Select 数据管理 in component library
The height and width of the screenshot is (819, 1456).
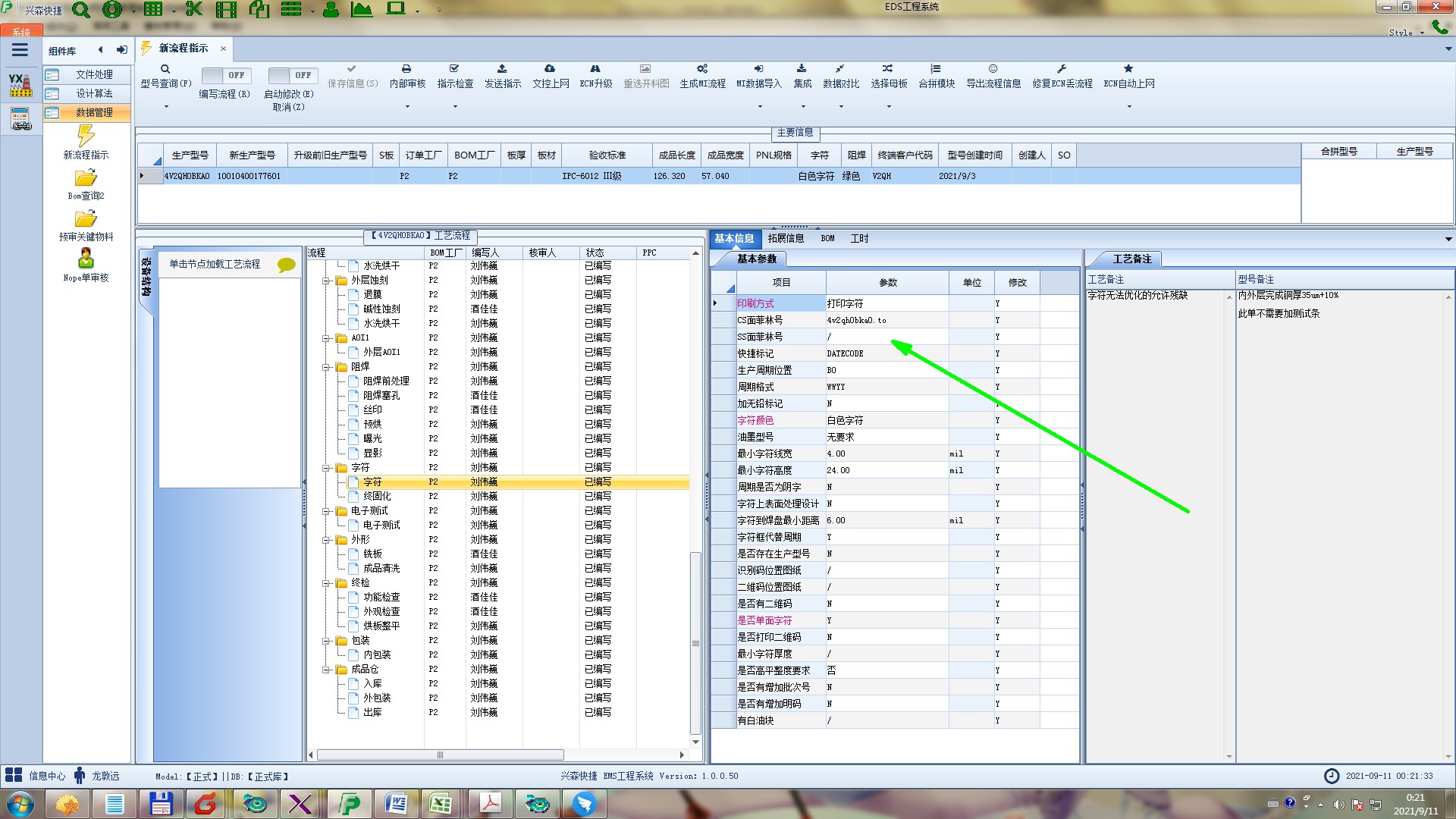pyautogui.click(x=93, y=112)
